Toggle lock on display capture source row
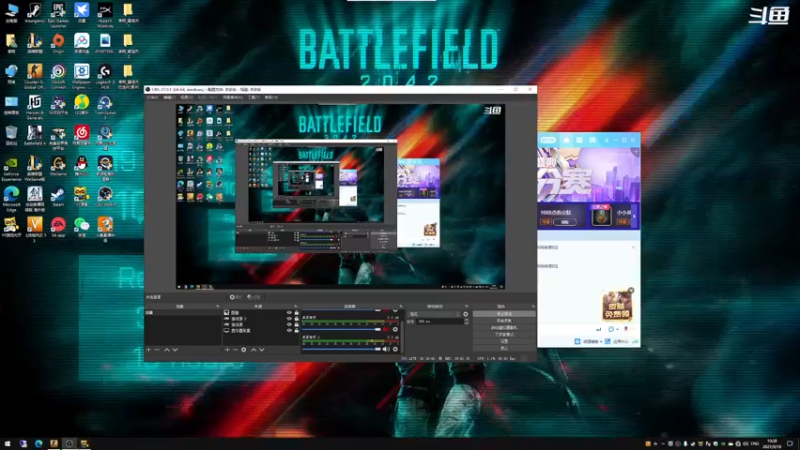The image size is (800, 450). pyautogui.click(x=296, y=331)
